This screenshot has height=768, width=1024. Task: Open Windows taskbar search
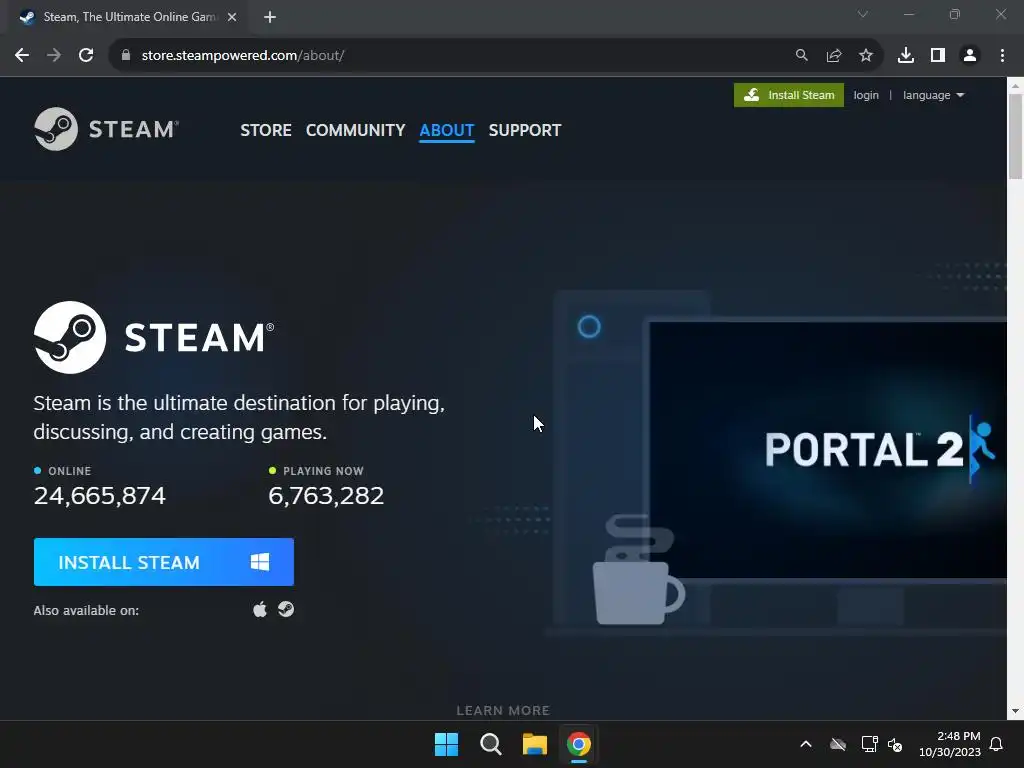490,744
